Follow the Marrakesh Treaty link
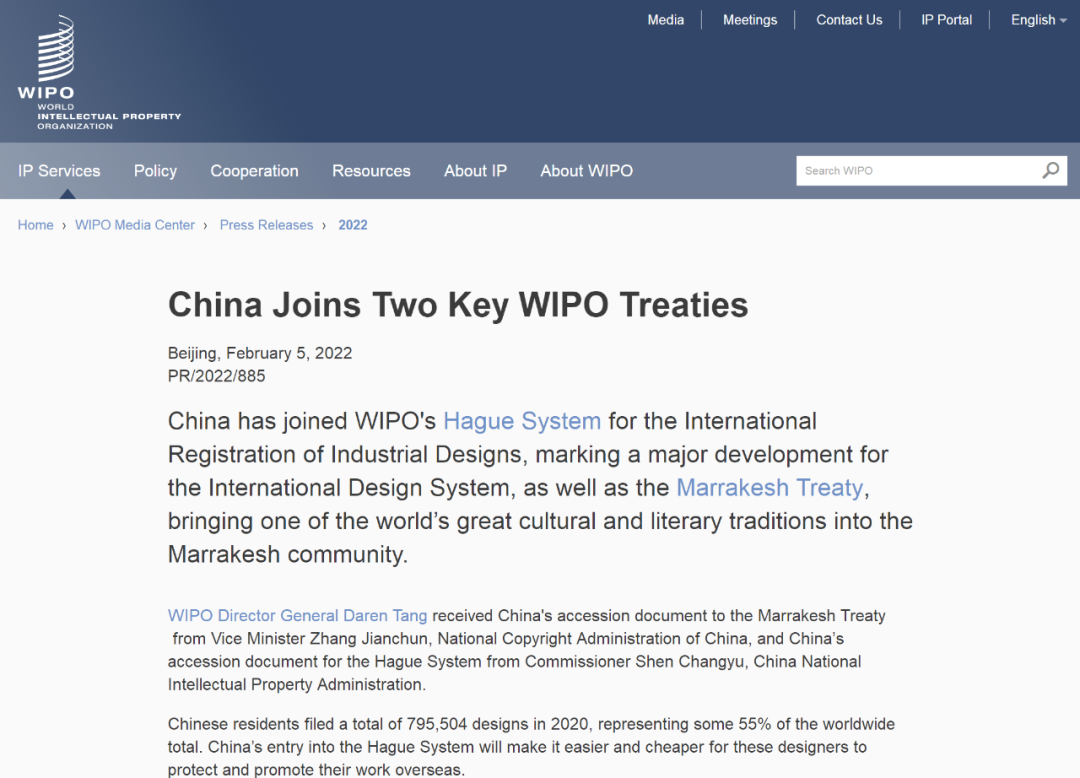 tap(769, 487)
